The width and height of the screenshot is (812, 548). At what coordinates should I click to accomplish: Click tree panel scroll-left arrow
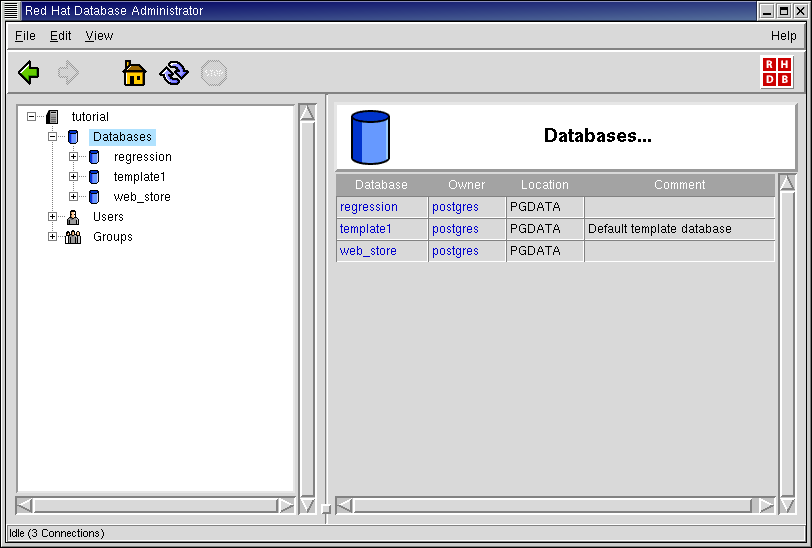pyautogui.click(x=24, y=505)
